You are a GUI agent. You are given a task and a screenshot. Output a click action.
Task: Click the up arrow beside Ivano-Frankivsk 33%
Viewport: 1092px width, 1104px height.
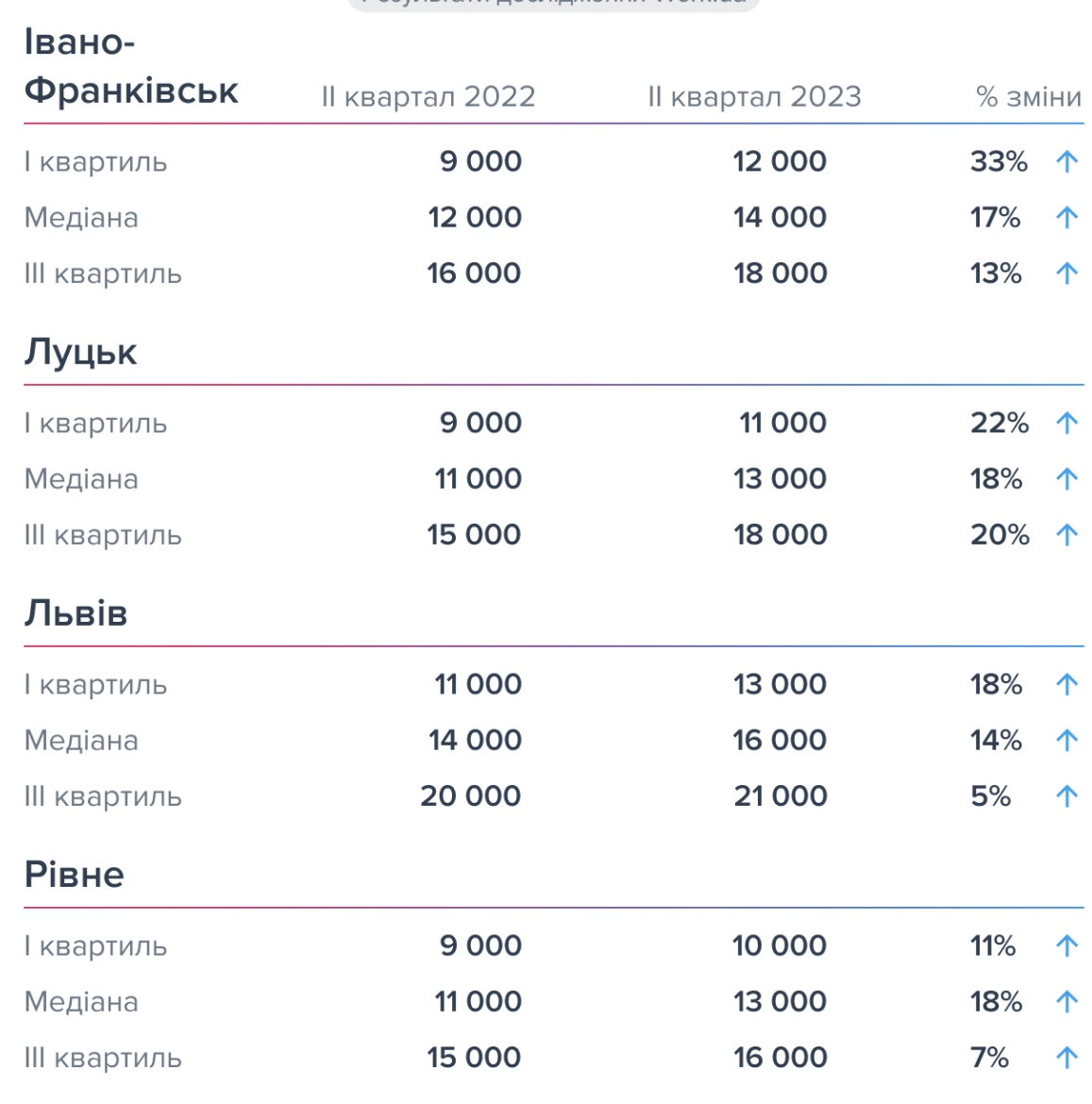pos(1067,162)
